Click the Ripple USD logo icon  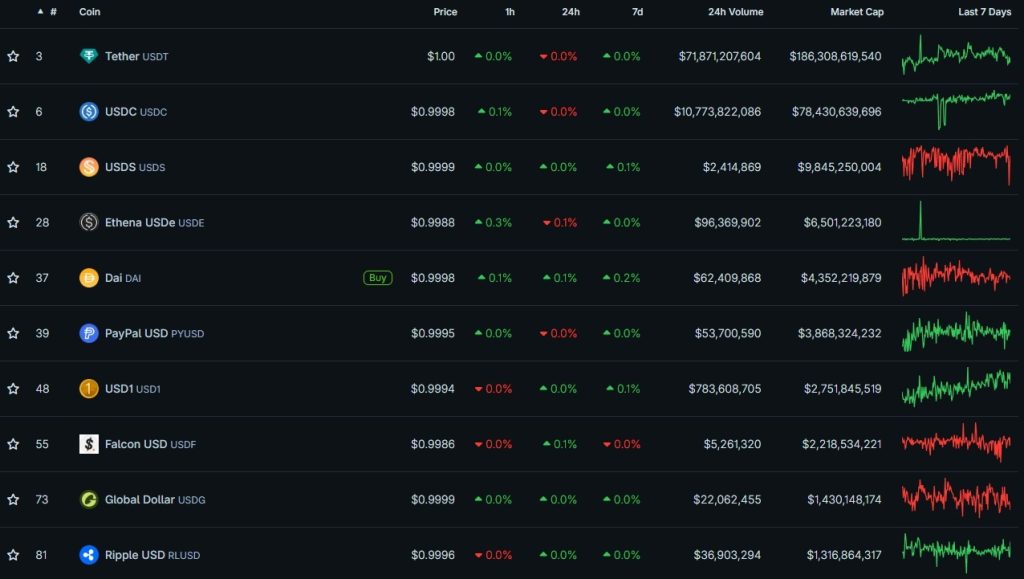89,555
